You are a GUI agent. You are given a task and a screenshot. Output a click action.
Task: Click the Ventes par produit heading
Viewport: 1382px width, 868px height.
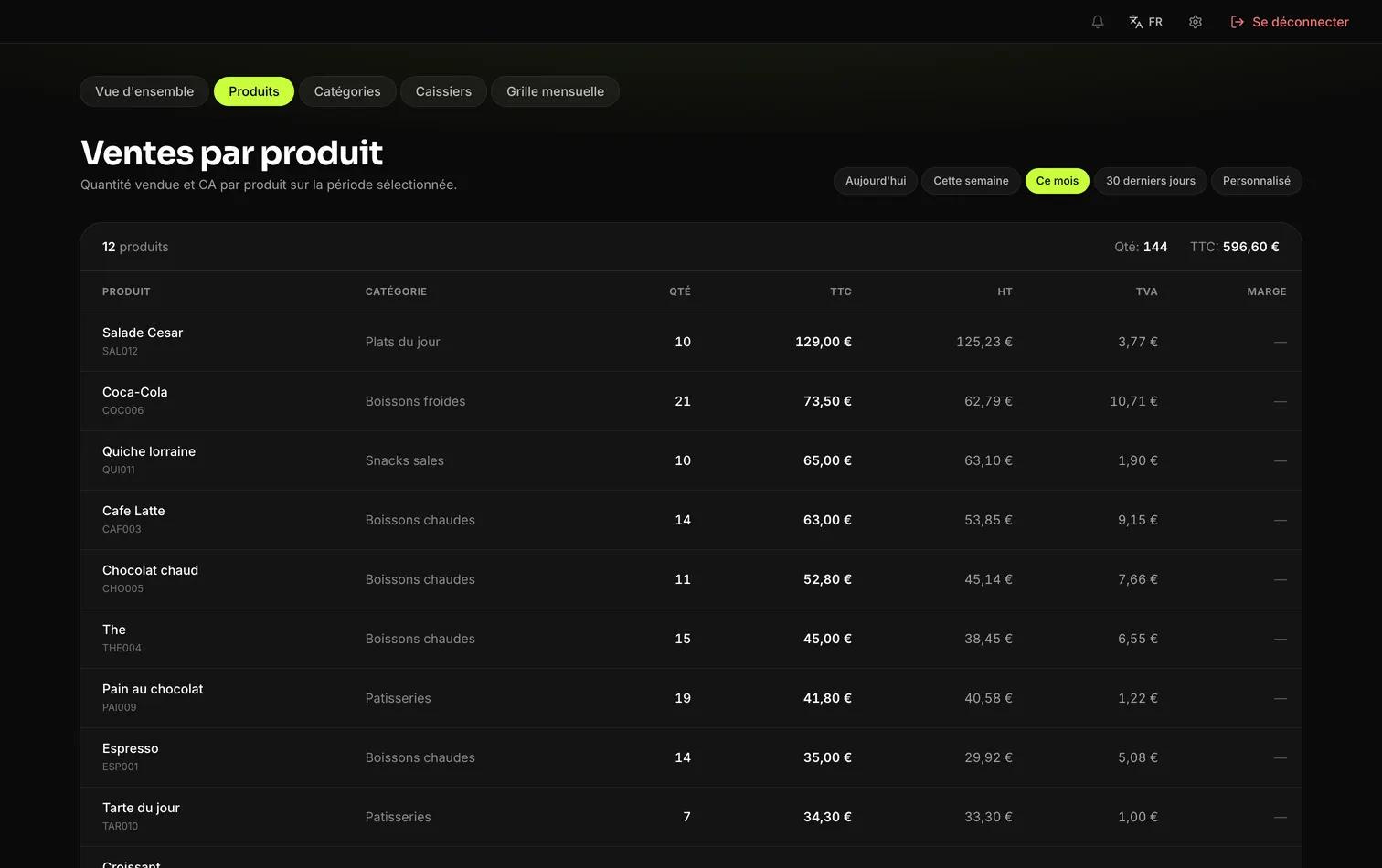point(231,153)
